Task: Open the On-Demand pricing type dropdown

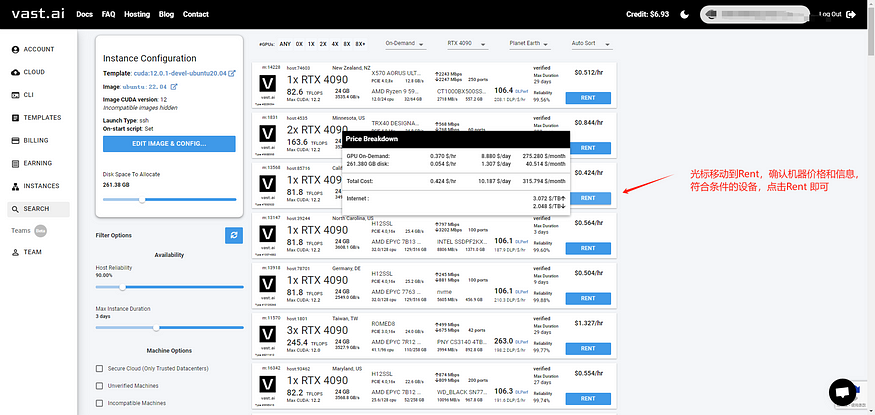Action: click(405, 44)
